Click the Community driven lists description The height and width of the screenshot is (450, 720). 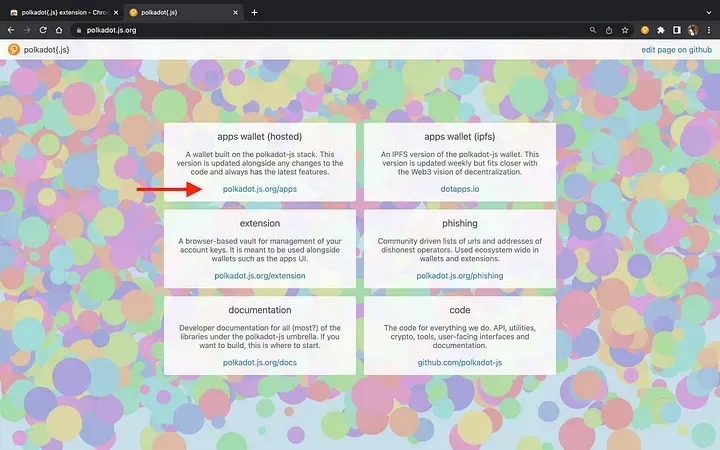click(460, 250)
